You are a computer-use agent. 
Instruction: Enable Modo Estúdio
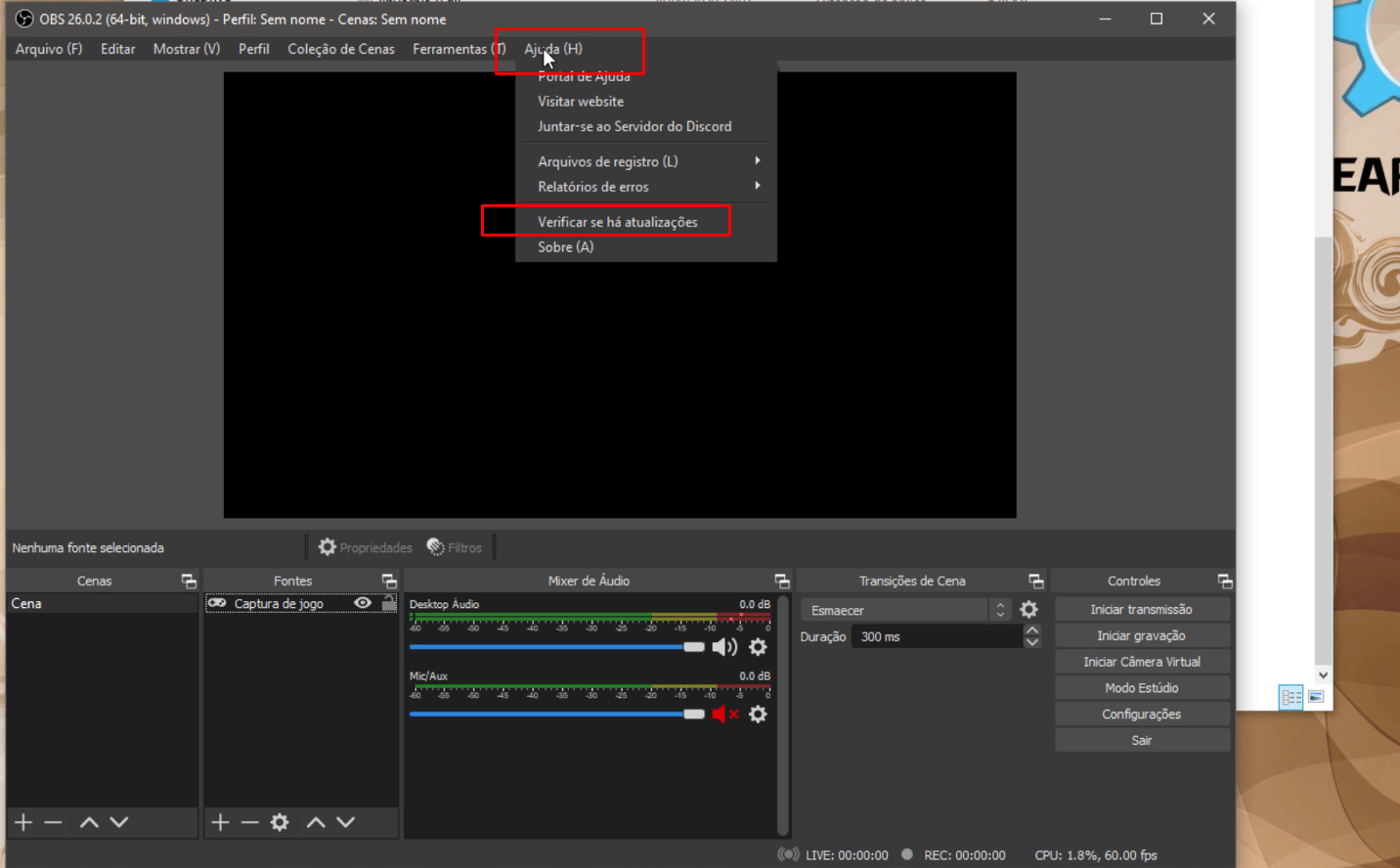click(x=1142, y=688)
